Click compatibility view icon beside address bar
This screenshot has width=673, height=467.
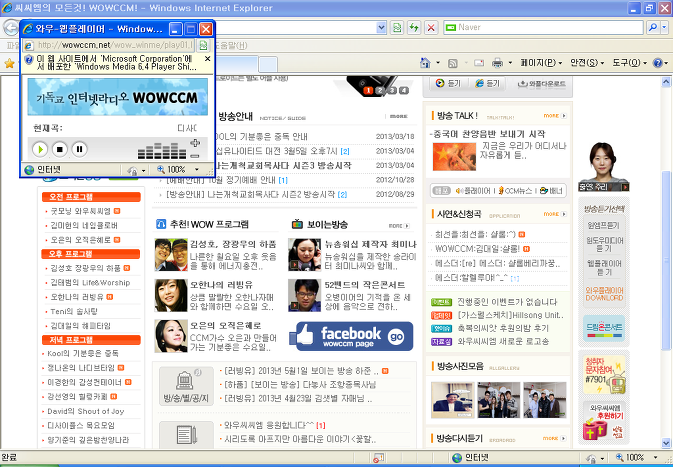[x=397, y=28]
